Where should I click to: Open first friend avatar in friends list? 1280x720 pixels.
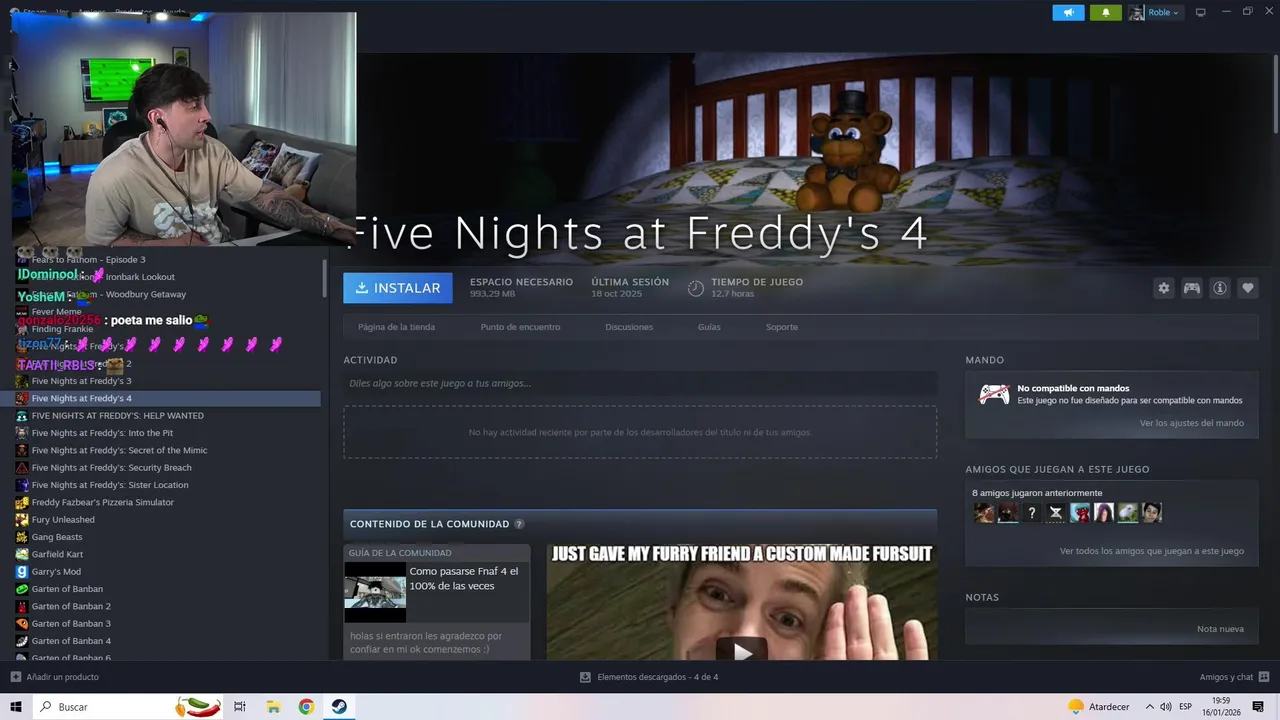[x=984, y=513]
